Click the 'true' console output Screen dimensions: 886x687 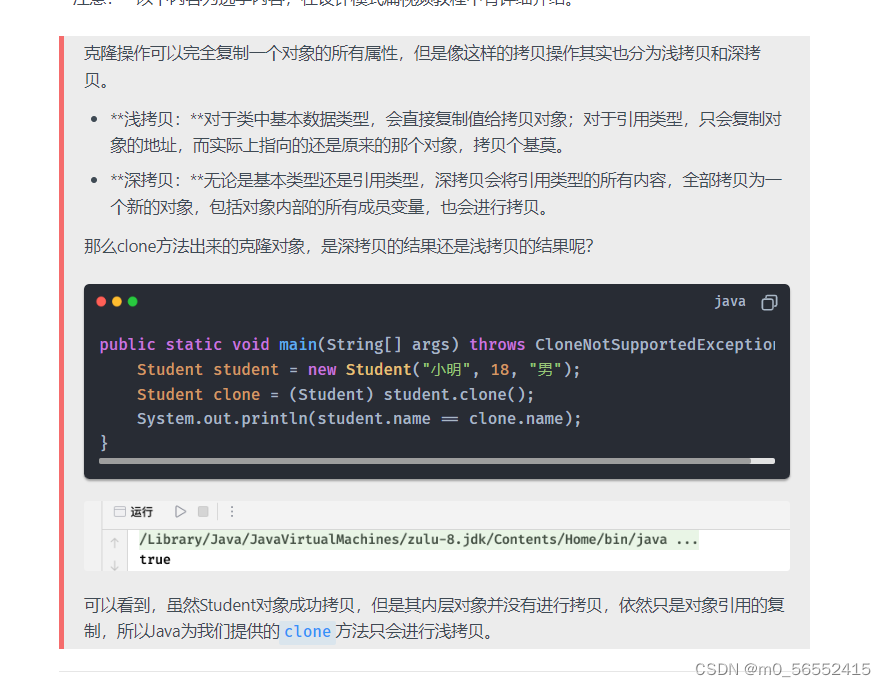(155, 559)
